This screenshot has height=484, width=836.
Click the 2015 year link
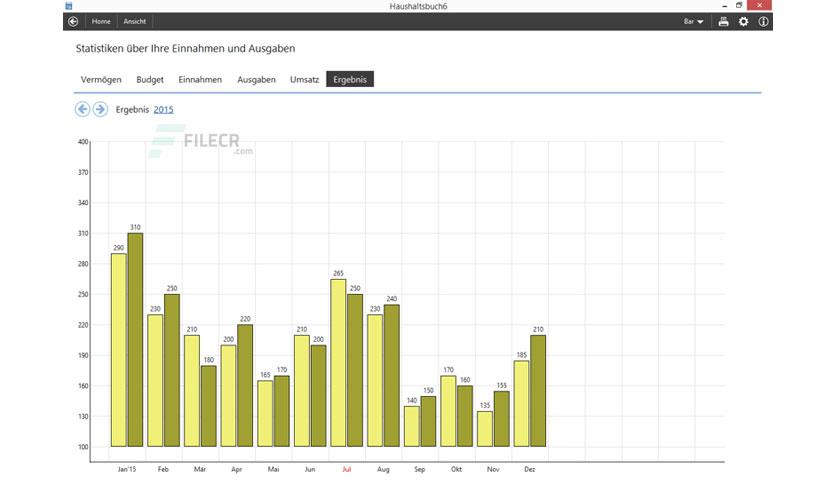164,109
